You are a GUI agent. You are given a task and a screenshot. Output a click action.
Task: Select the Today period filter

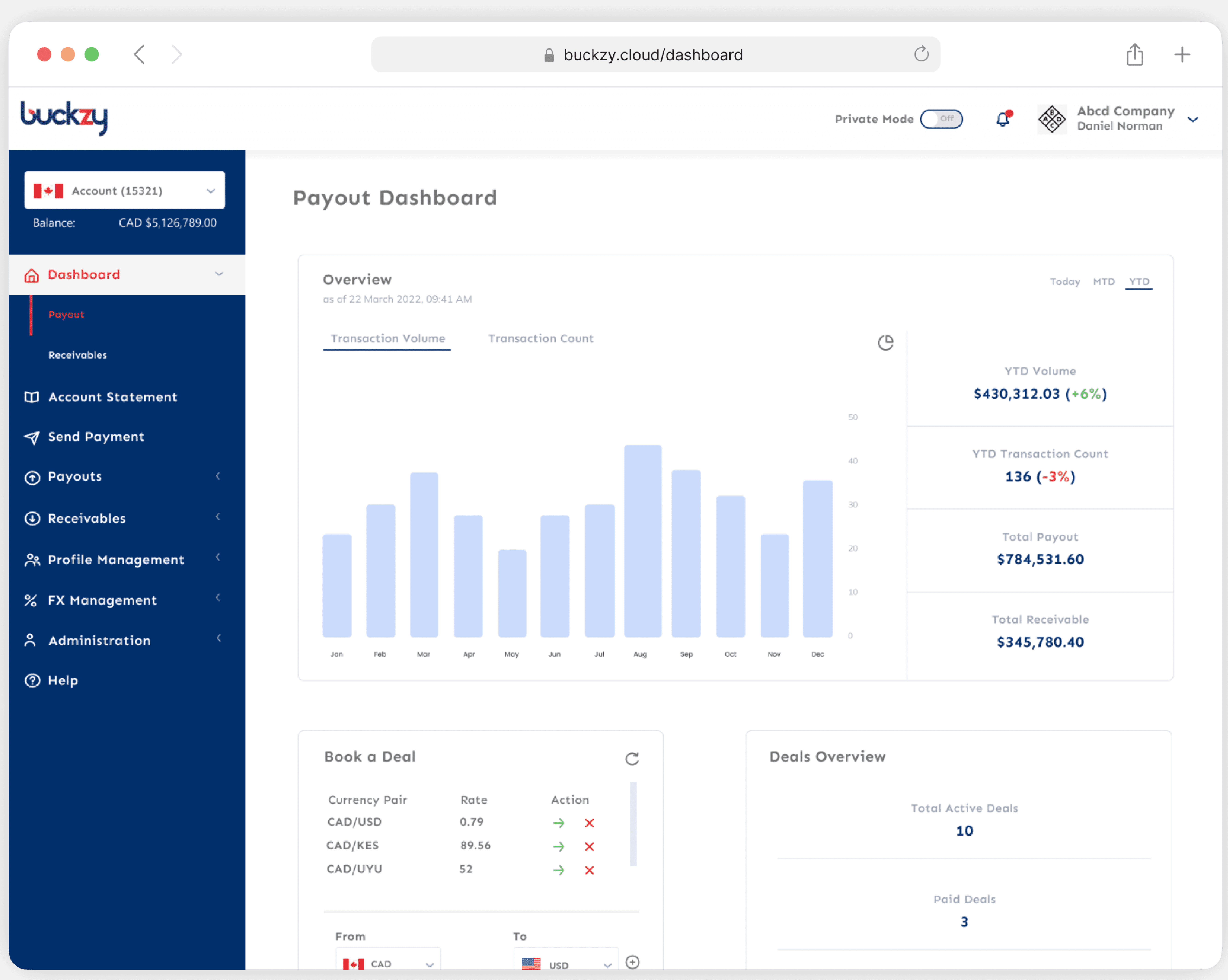click(x=1065, y=282)
